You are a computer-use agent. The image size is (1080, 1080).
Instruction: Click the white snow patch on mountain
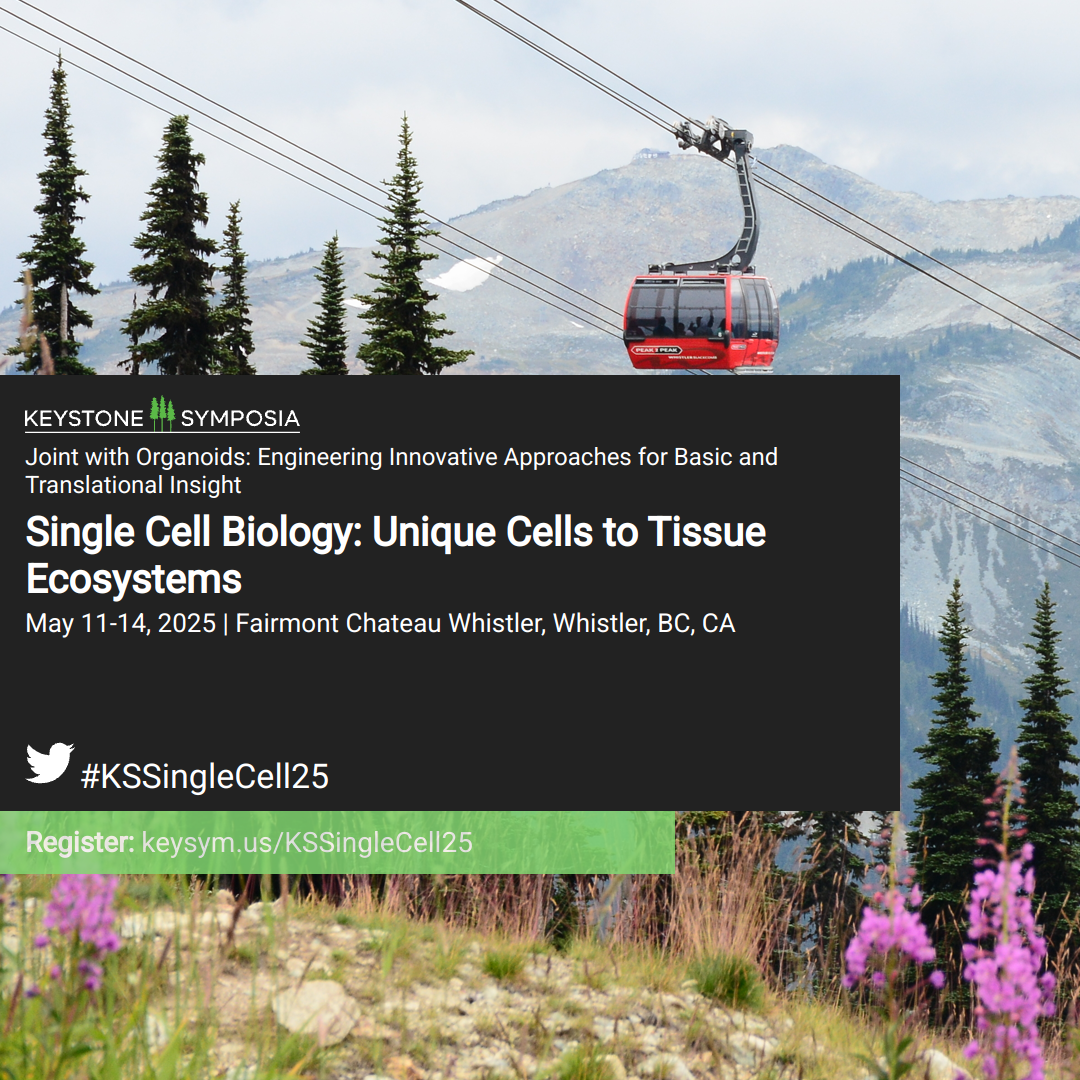pyautogui.click(x=466, y=273)
